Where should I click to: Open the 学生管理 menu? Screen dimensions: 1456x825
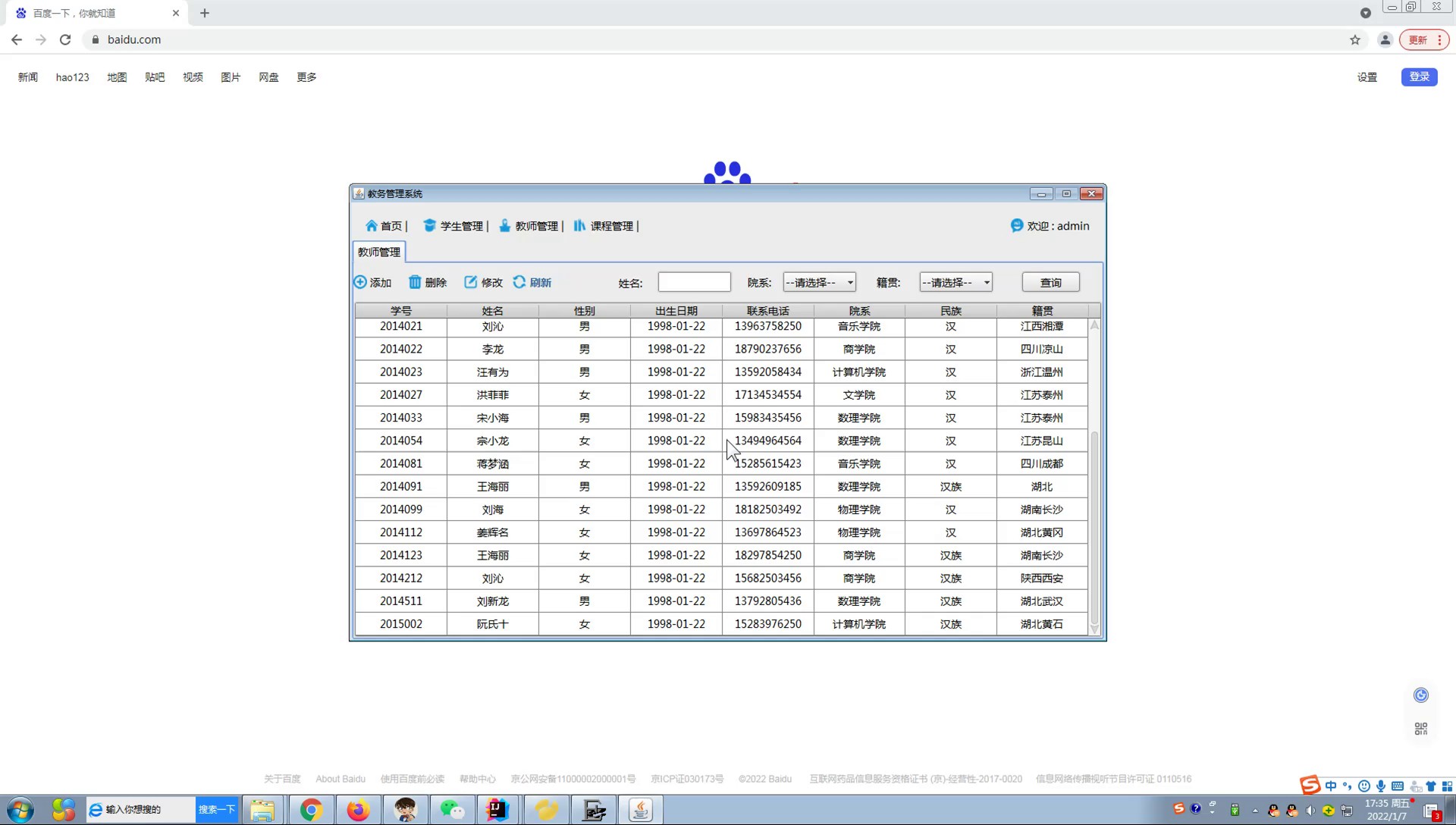click(453, 226)
